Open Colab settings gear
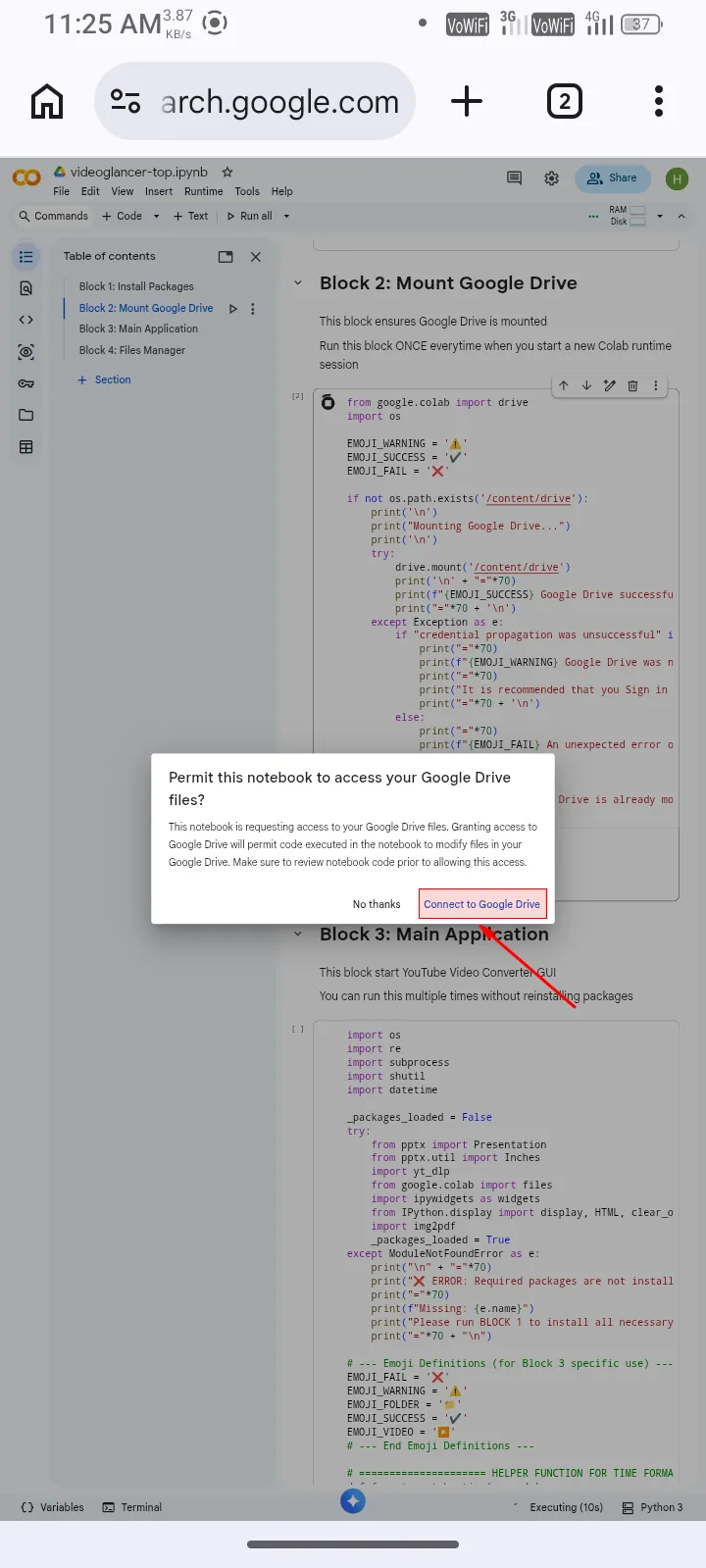Viewport: 706px width, 1568px height. click(x=552, y=177)
